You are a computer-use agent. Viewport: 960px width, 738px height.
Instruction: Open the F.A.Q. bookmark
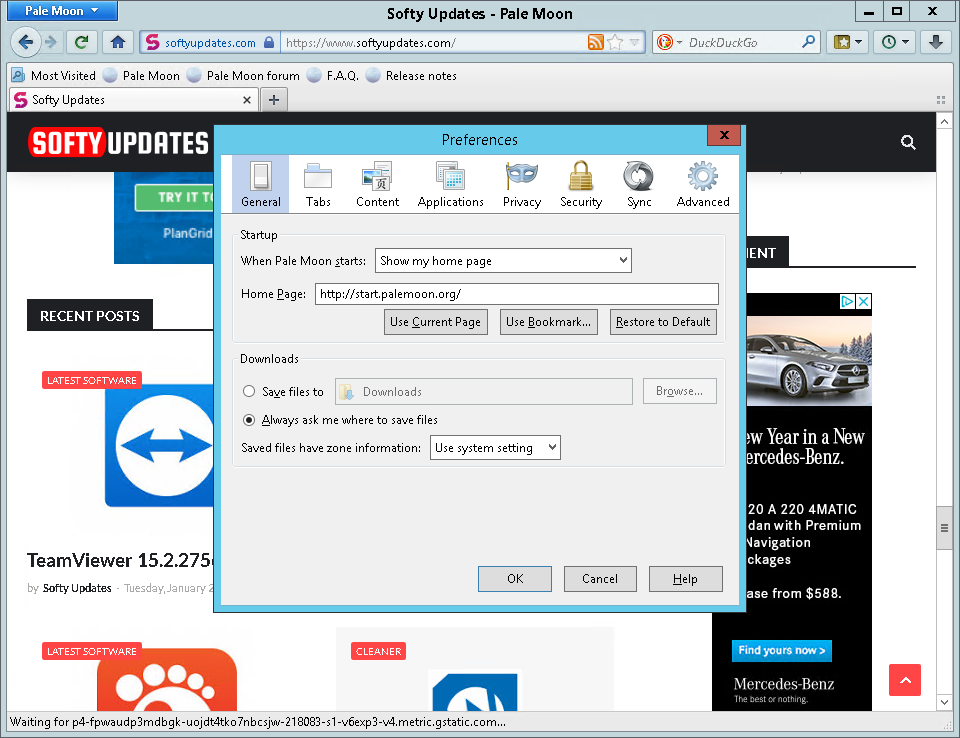[x=332, y=75]
